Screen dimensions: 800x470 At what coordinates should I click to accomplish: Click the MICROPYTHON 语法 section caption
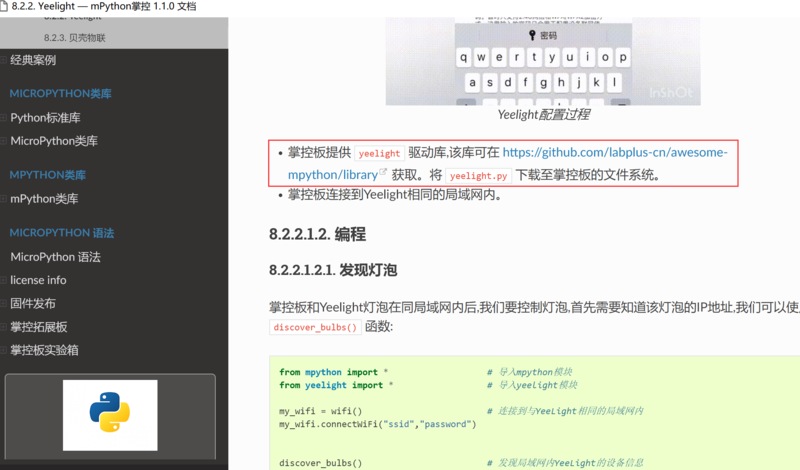(62, 233)
